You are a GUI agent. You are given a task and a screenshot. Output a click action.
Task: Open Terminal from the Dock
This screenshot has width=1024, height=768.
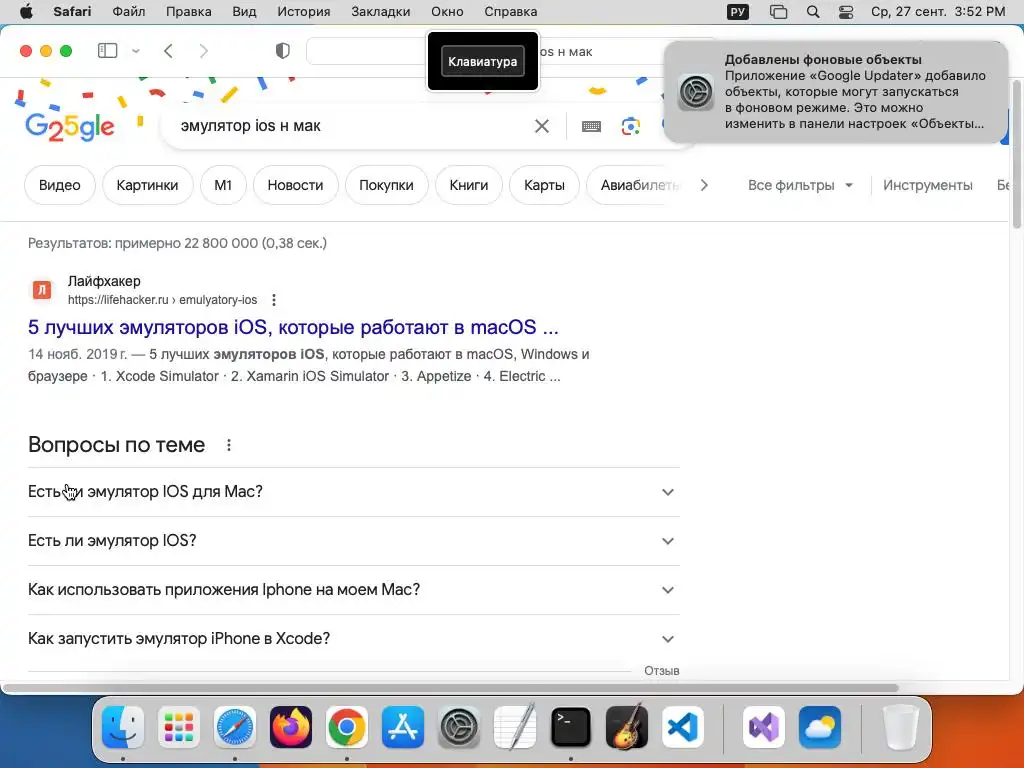[x=571, y=727]
